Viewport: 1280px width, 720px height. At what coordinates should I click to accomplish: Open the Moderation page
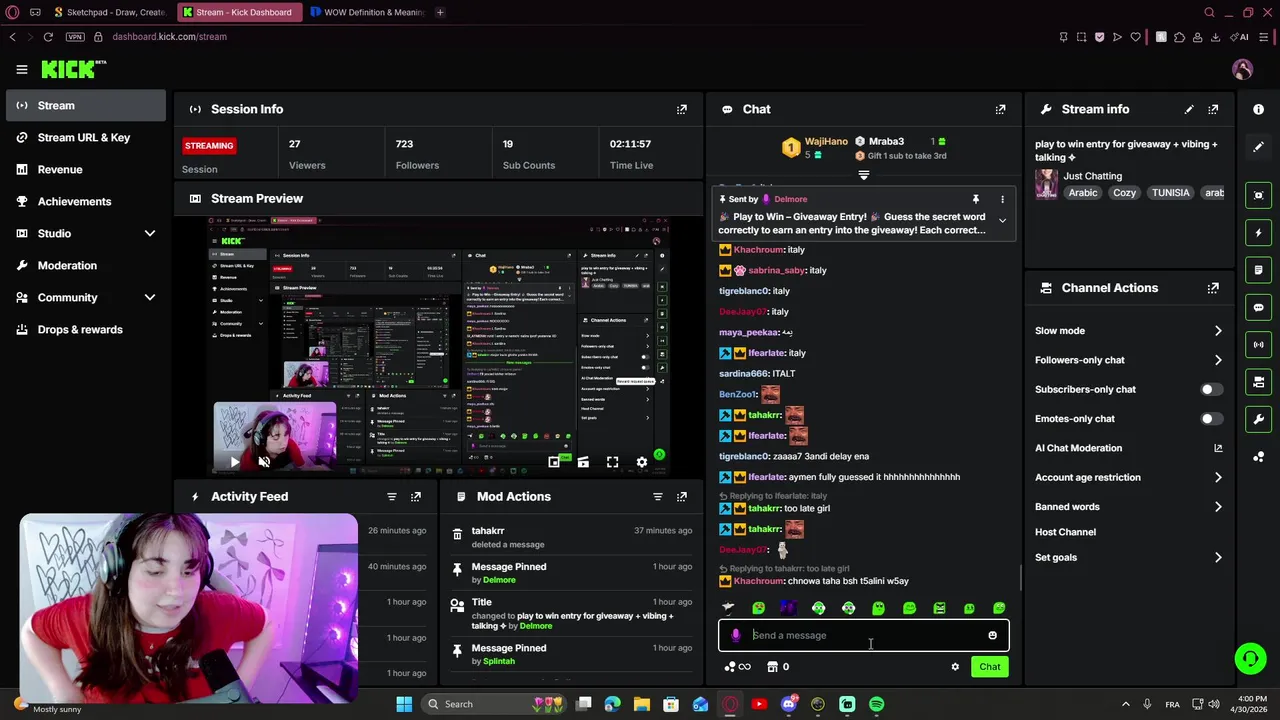click(86, 266)
